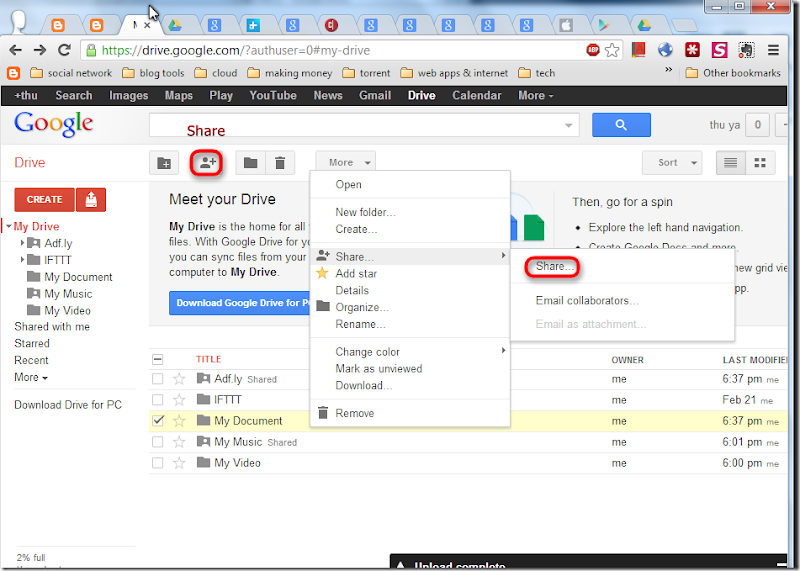Collapse the My Drive tree arrow
This screenshot has height=571, width=800.
(x=9, y=226)
